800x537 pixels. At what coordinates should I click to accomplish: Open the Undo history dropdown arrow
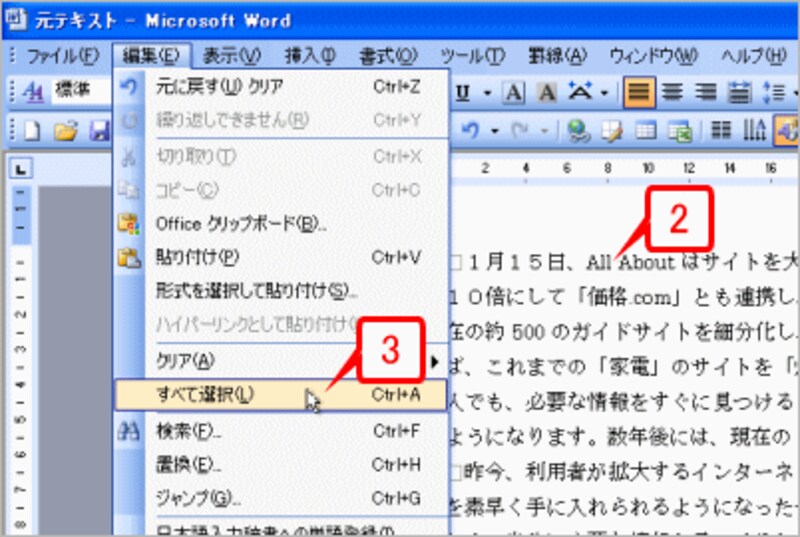click(x=494, y=131)
